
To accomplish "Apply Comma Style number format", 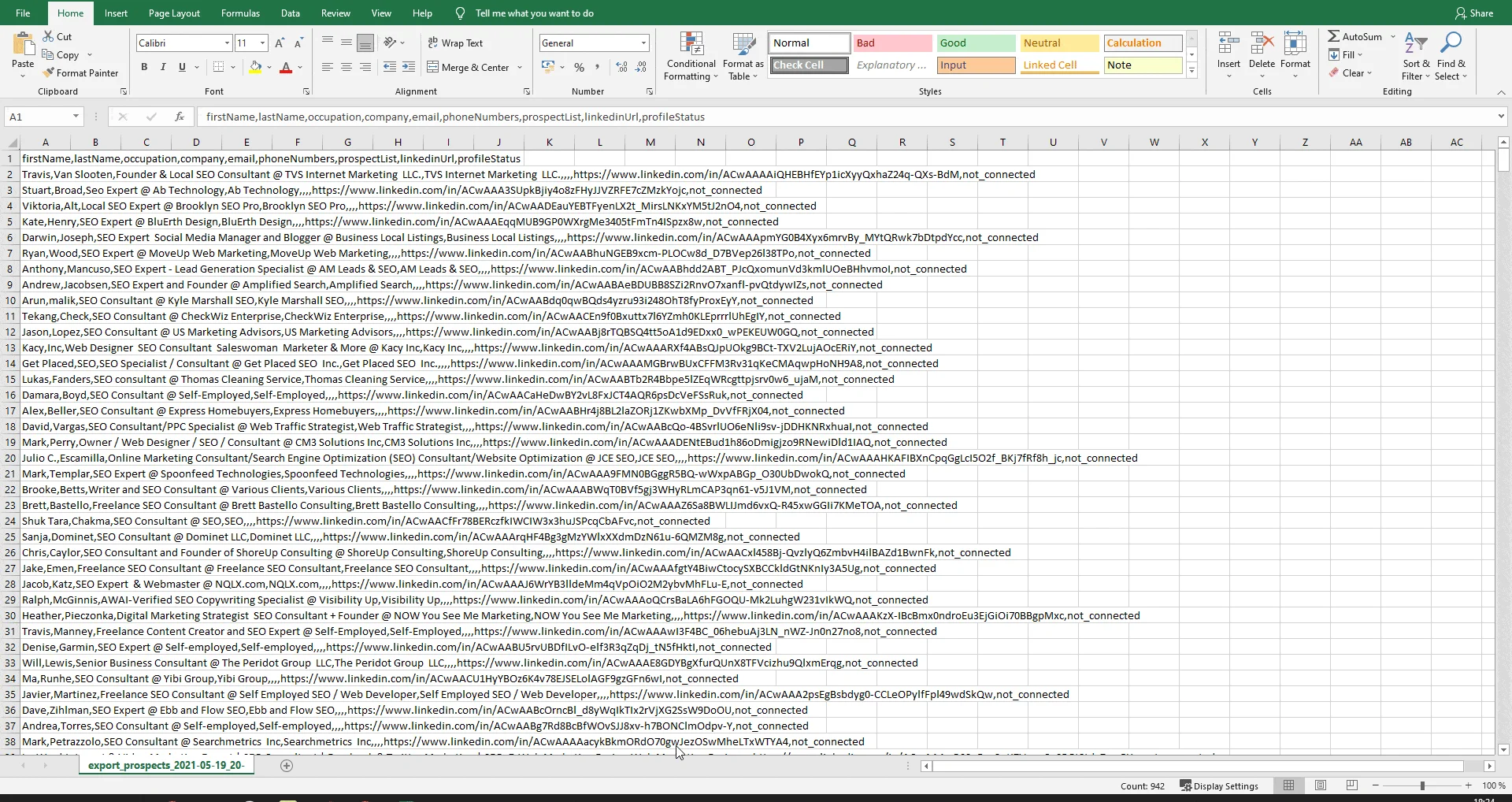I will [x=598, y=67].
